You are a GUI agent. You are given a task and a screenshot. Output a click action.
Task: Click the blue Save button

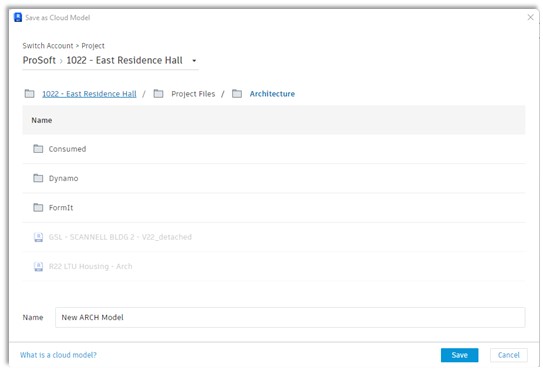click(460, 355)
